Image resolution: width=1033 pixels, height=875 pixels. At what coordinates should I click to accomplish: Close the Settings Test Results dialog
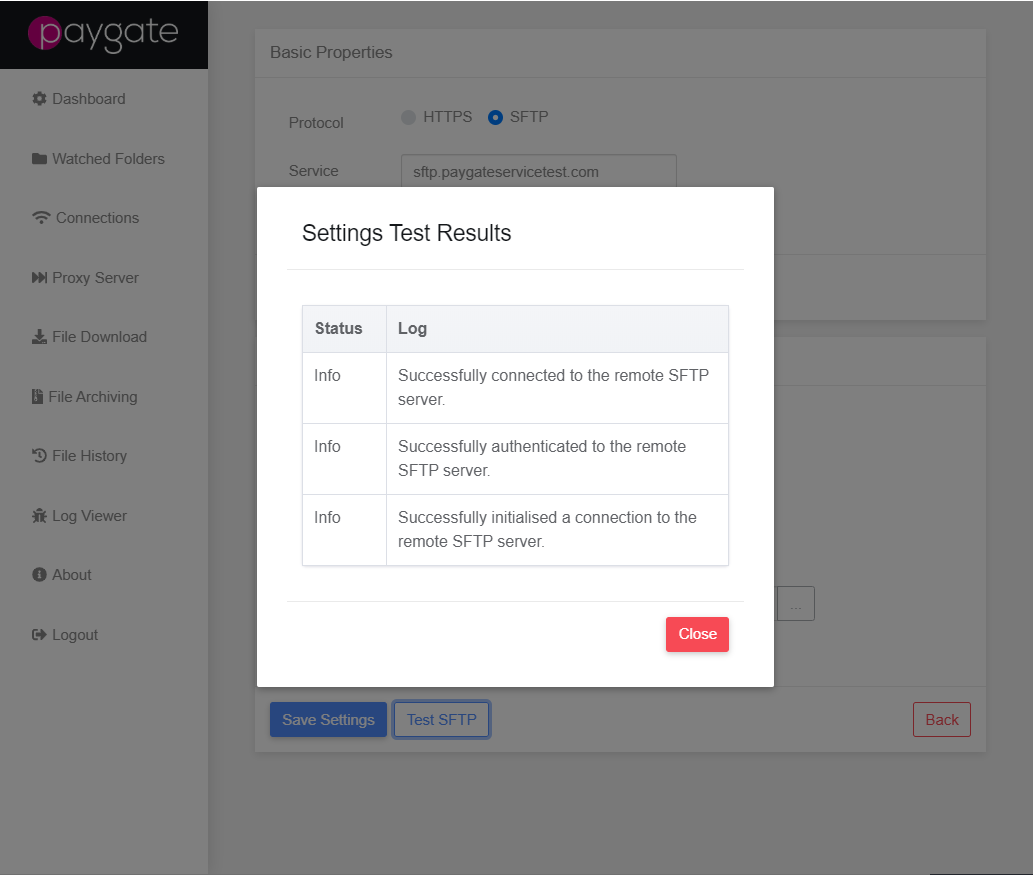pos(697,635)
